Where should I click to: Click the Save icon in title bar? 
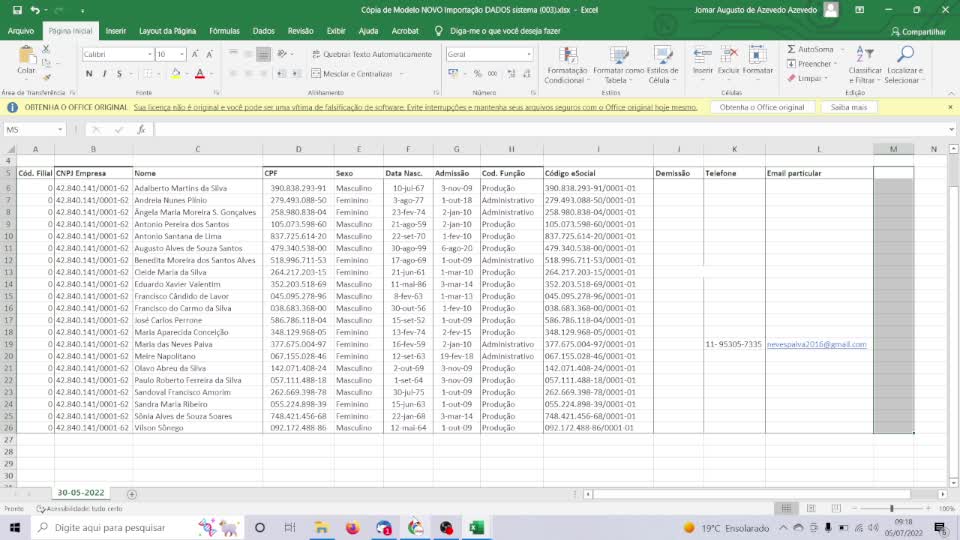tap(17, 10)
